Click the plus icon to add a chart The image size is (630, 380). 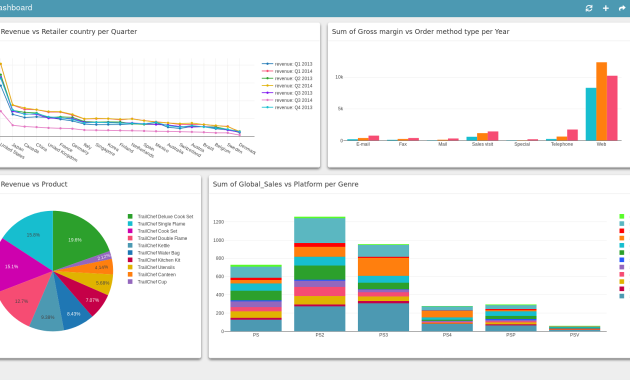tap(605, 8)
